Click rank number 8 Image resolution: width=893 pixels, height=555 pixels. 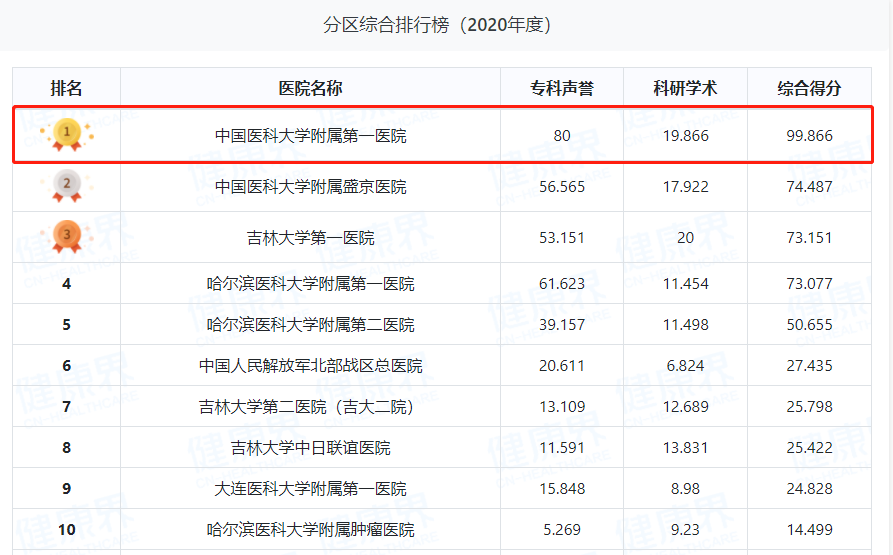pos(67,447)
